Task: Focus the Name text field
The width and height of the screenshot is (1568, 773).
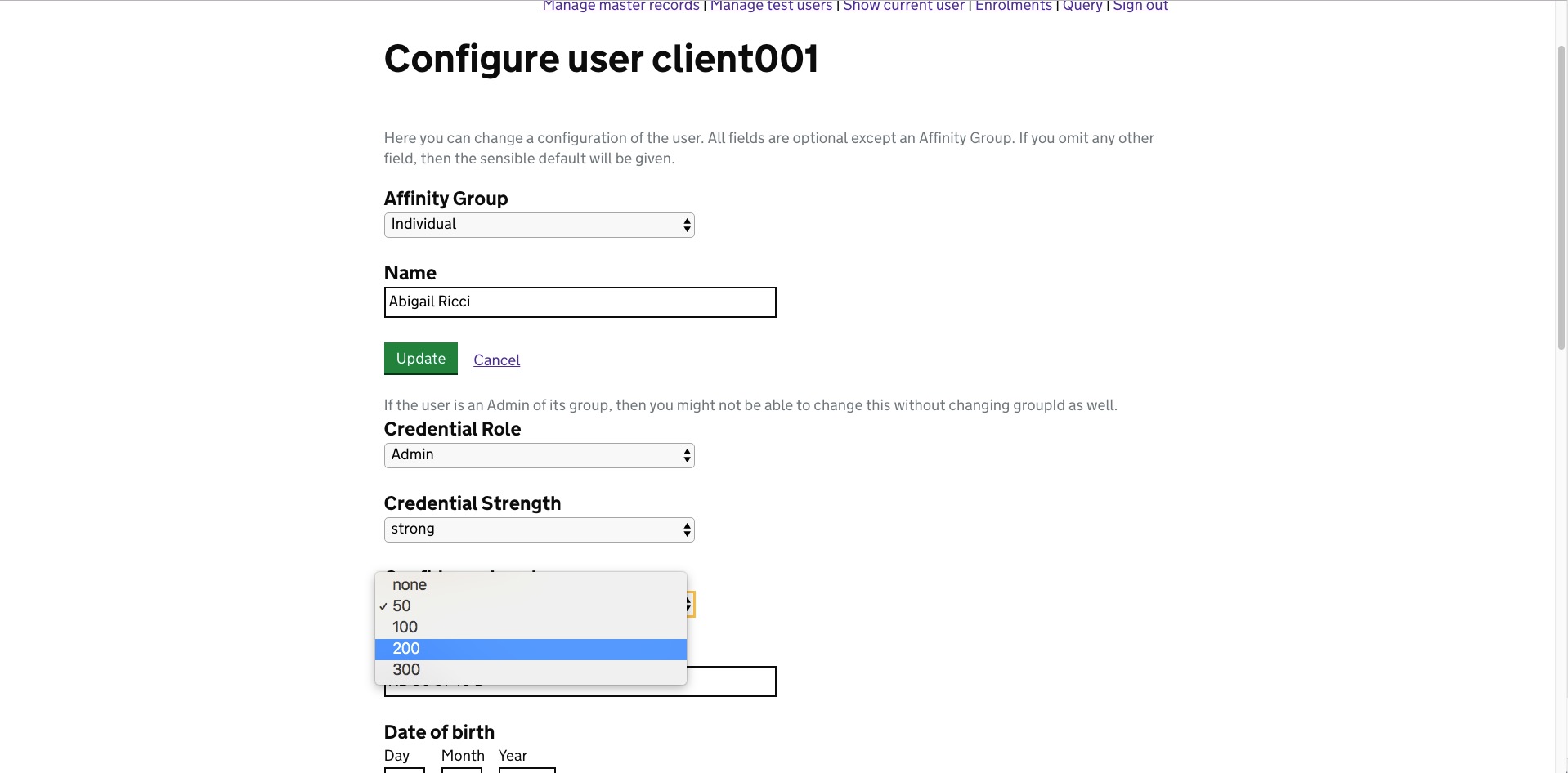Action: coord(580,302)
